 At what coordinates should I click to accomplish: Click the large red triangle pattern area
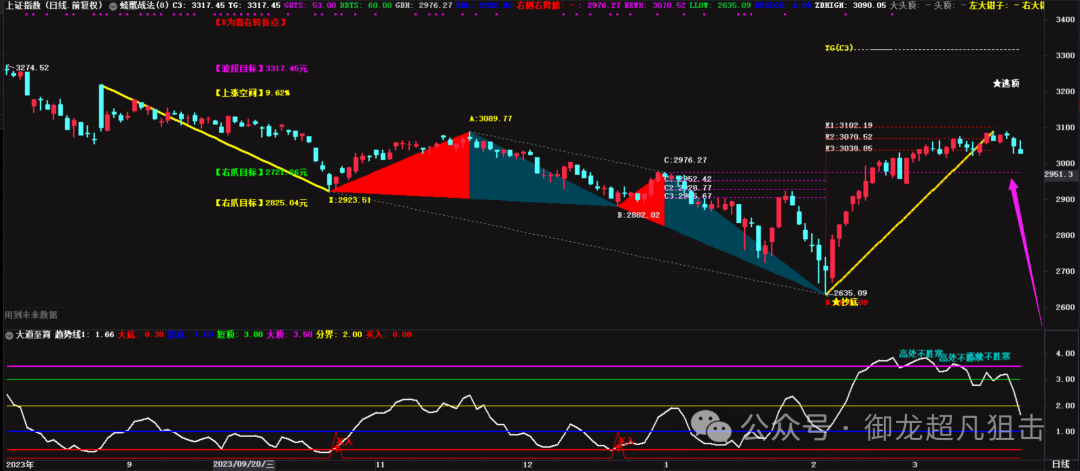(430, 172)
